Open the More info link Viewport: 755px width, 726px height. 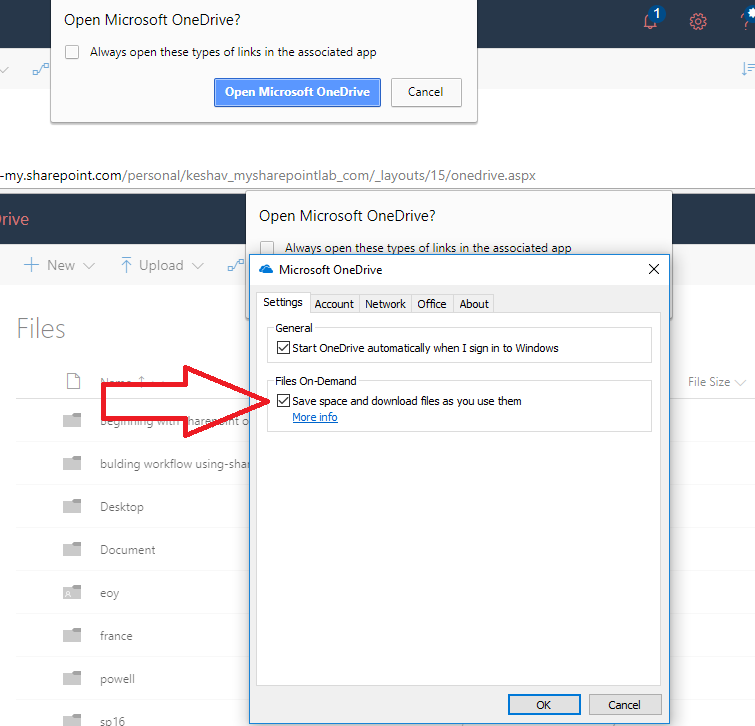coord(315,417)
